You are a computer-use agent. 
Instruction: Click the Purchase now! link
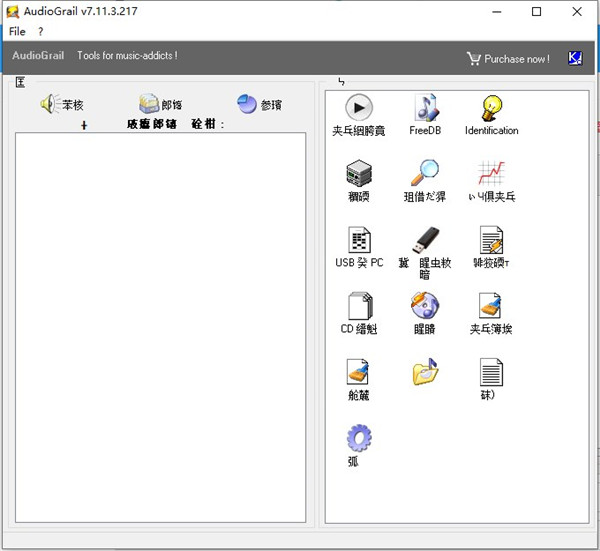pyautogui.click(x=507, y=59)
